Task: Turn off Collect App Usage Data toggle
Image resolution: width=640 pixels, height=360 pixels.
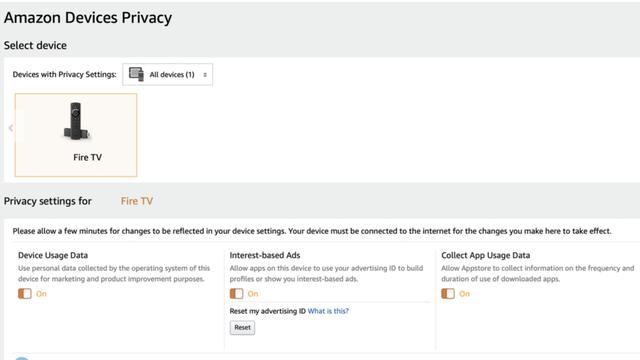Action: click(448, 293)
